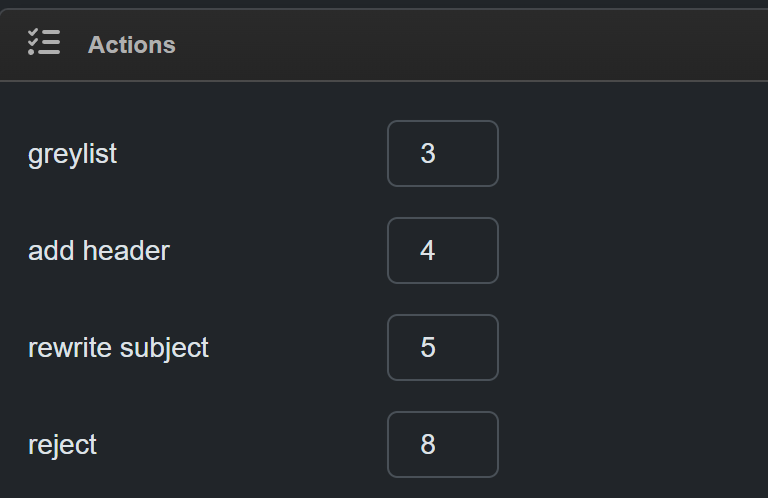The width and height of the screenshot is (768, 498).
Task: Click the reject action label
Action: click(62, 445)
